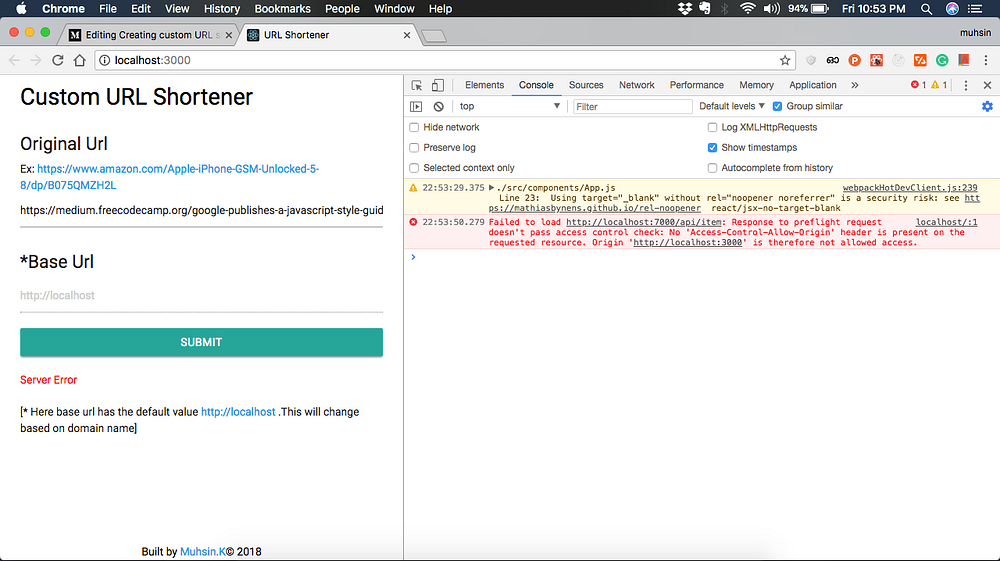Open the History menu
1000x561 pixels.
coord(221,8)
